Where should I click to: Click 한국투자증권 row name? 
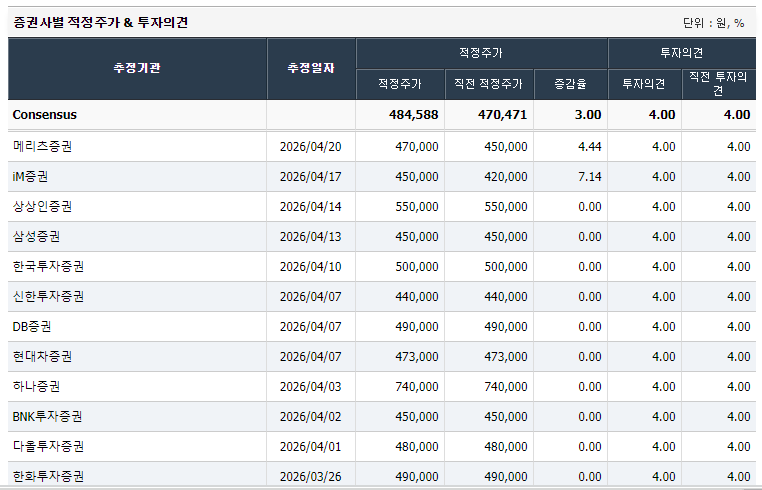coord(48,266)
